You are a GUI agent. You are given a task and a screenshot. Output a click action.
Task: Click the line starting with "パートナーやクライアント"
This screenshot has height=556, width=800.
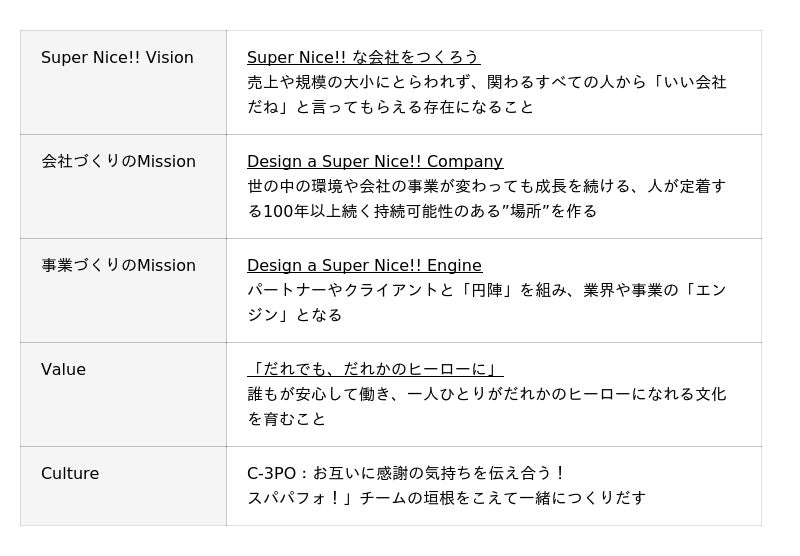click(x=486, y=290)
